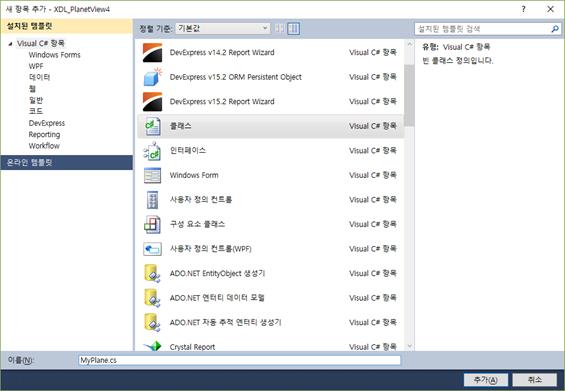Click the C# 클래스 template icon
The image size is (565, 391).
[152, 126]
